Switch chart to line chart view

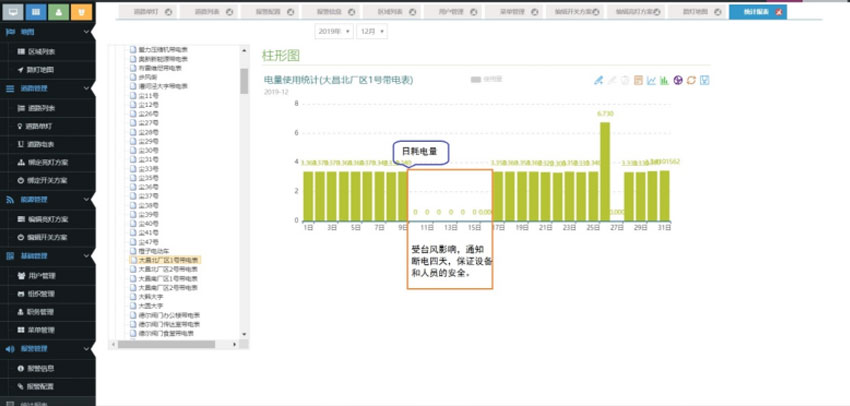click(x=651, y=80)
